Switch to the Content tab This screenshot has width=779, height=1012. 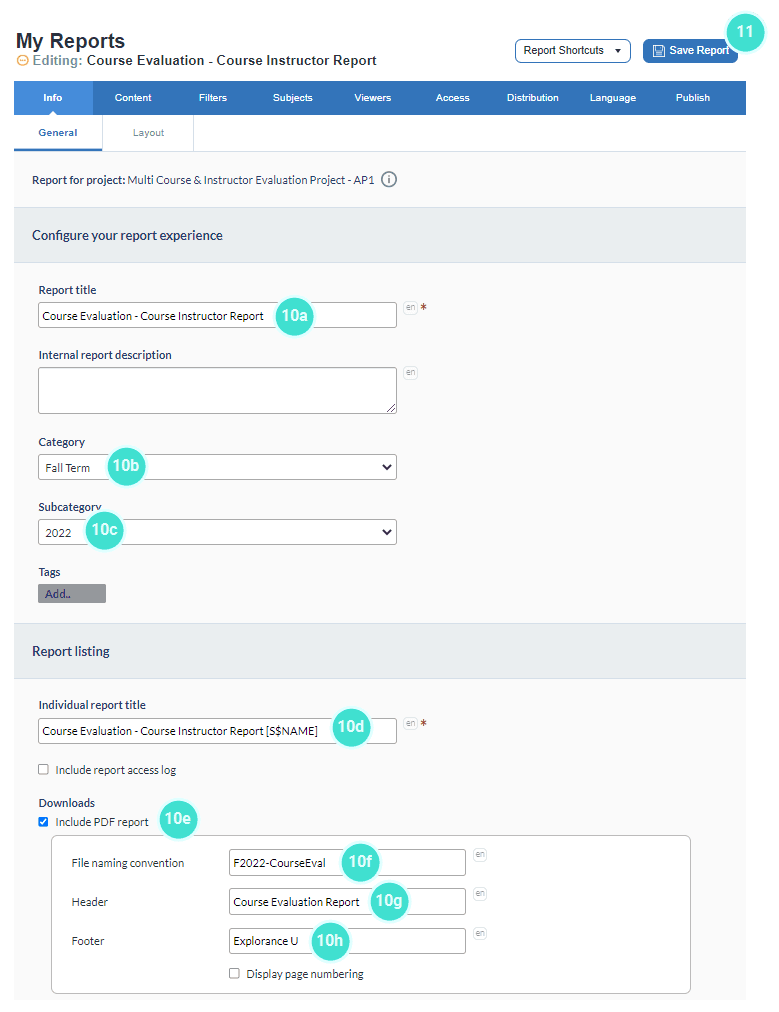coord(133,98)
